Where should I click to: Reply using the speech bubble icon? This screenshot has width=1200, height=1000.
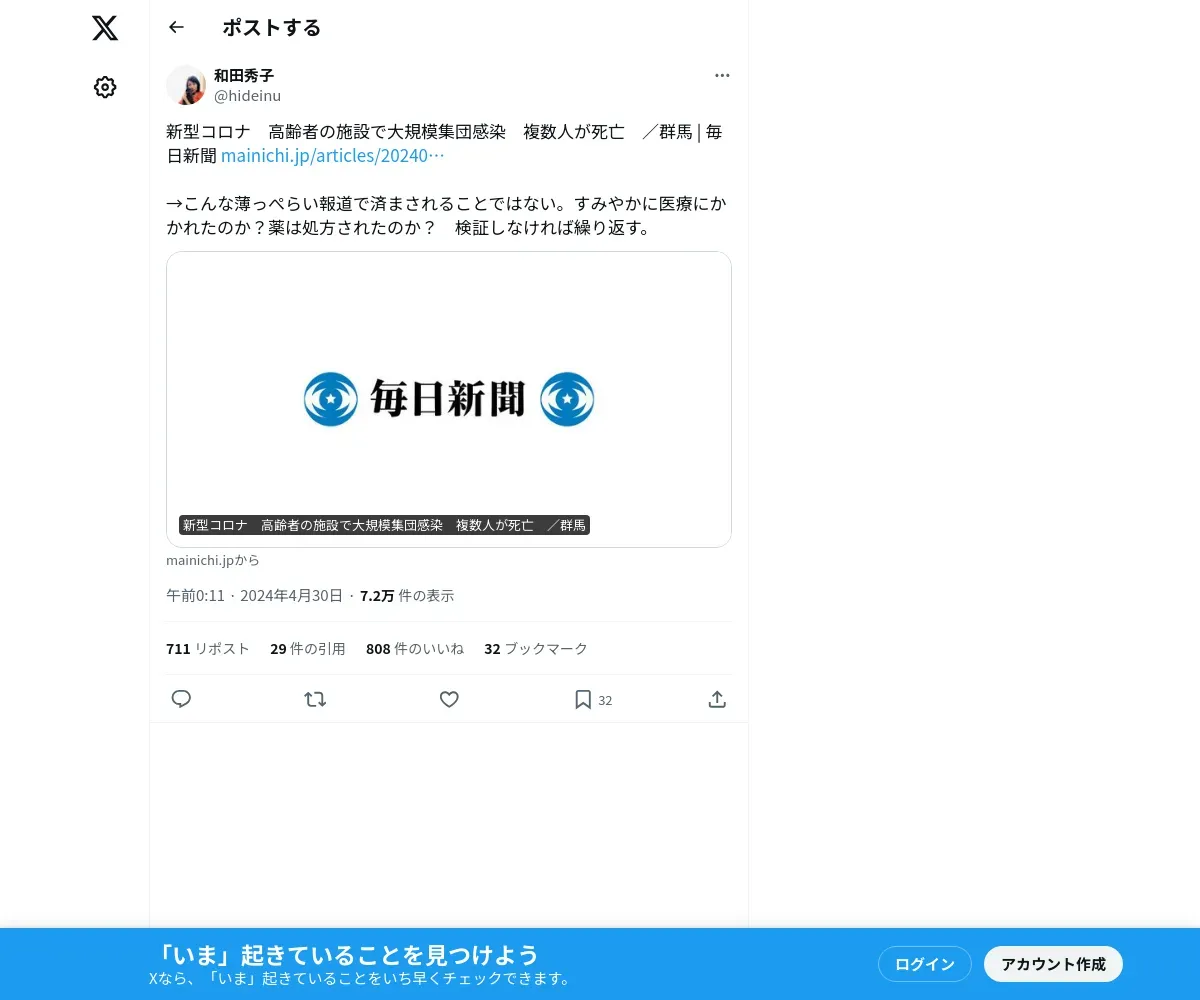click(x=181, y=699)
